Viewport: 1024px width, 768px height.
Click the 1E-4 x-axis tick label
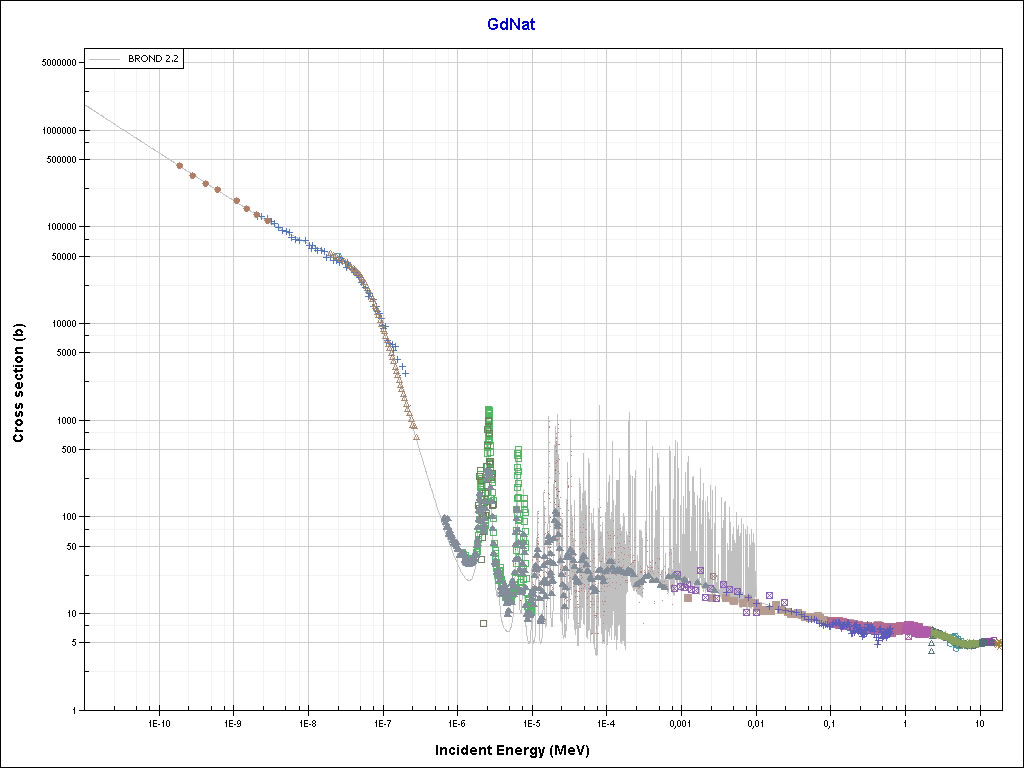click(x=605, y=722)
